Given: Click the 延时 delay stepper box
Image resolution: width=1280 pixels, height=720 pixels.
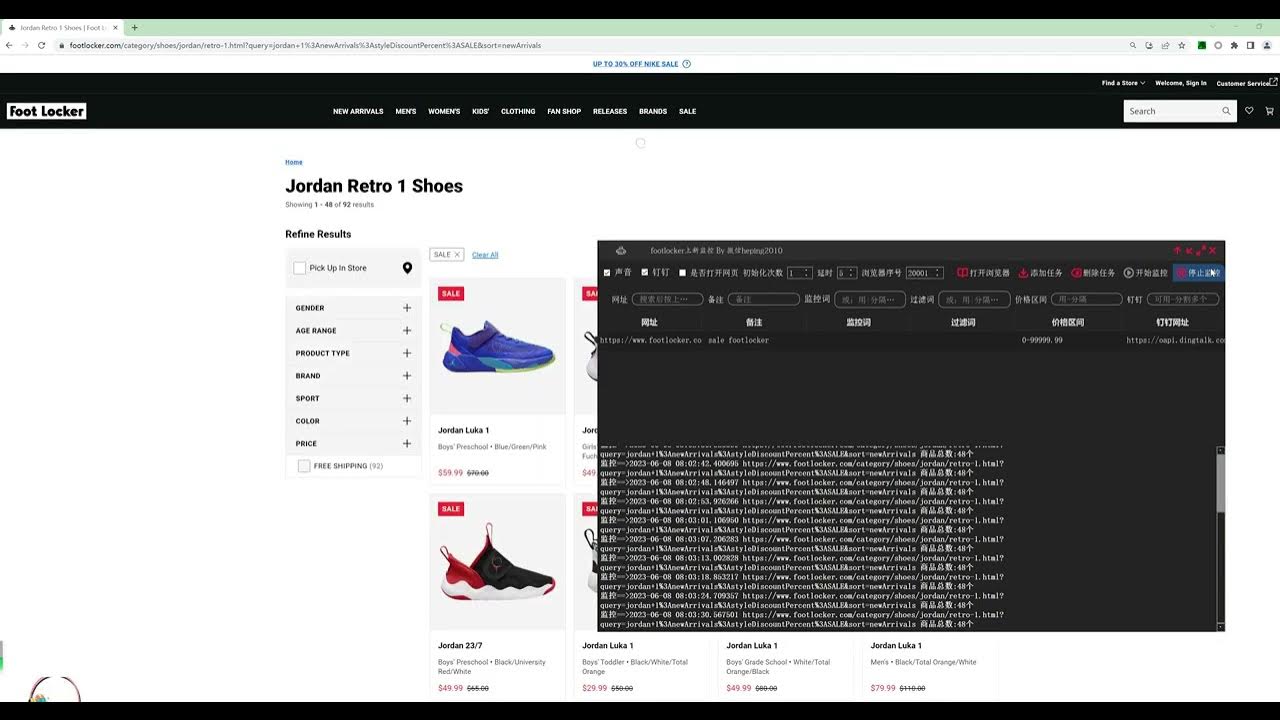Looking at the screenshot, I should coord(846,273).
